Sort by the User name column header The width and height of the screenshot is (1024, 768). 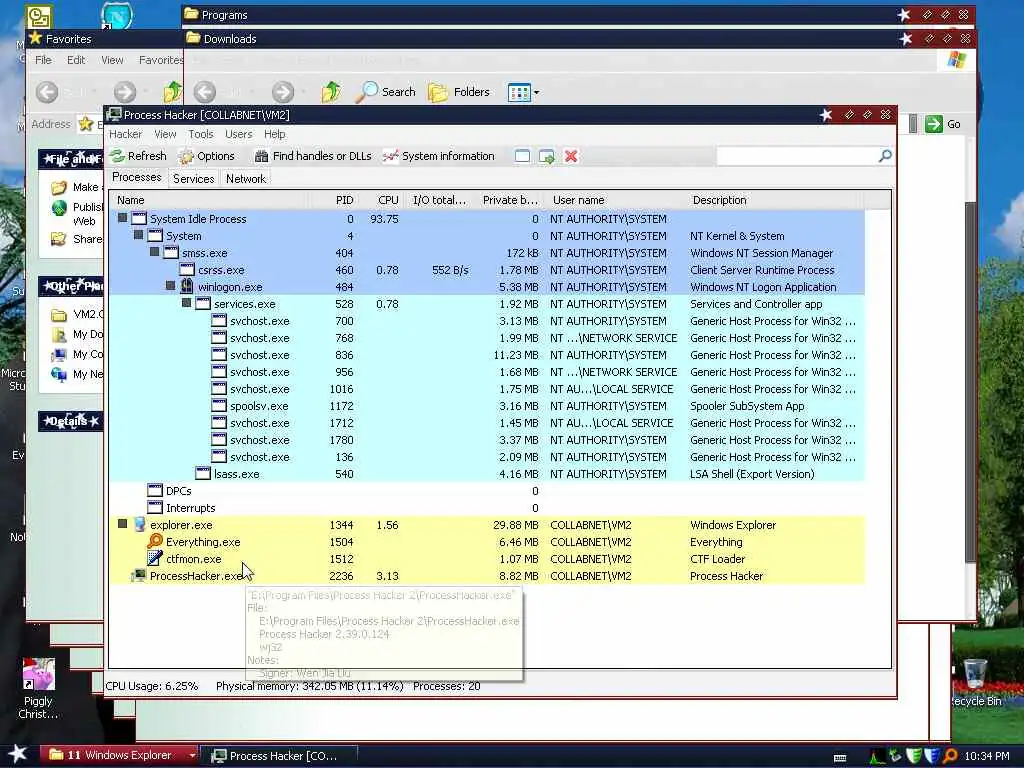click(614, 200)
